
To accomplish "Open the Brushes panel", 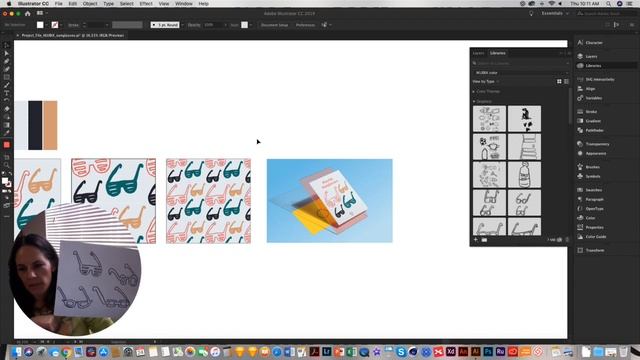I will pyautogui.click(x=588, y=167).
